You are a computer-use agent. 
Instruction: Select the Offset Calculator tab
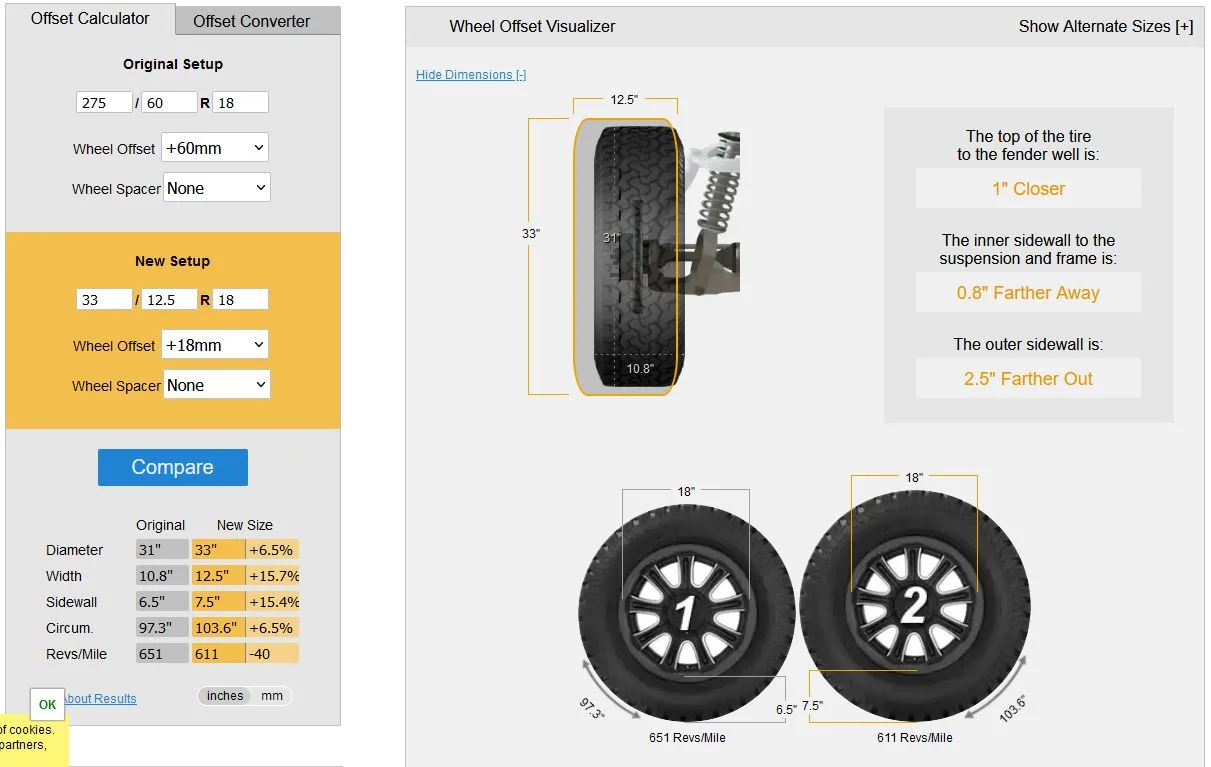90,19
